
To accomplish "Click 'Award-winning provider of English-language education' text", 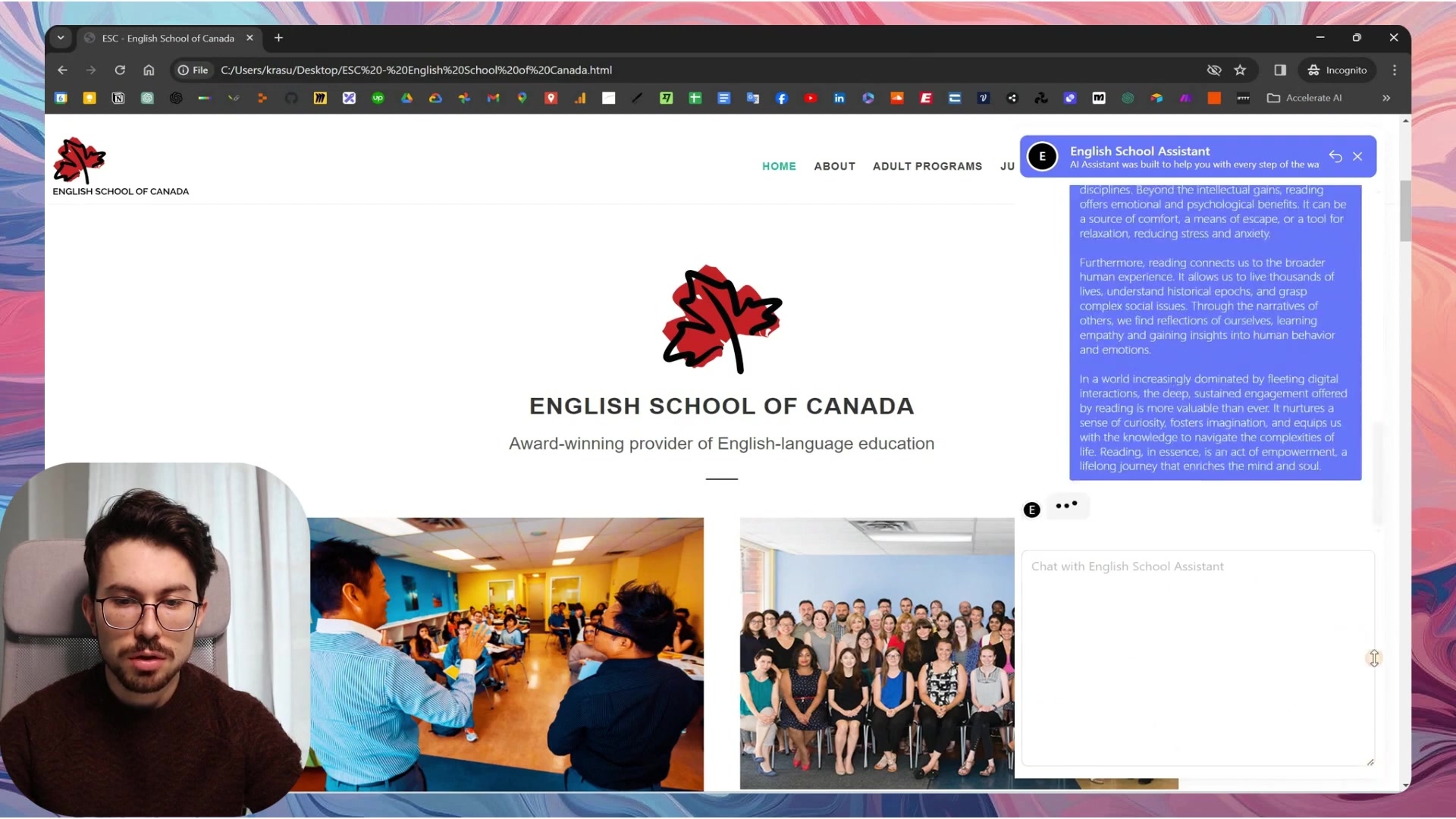I will (x=721, y=444).
